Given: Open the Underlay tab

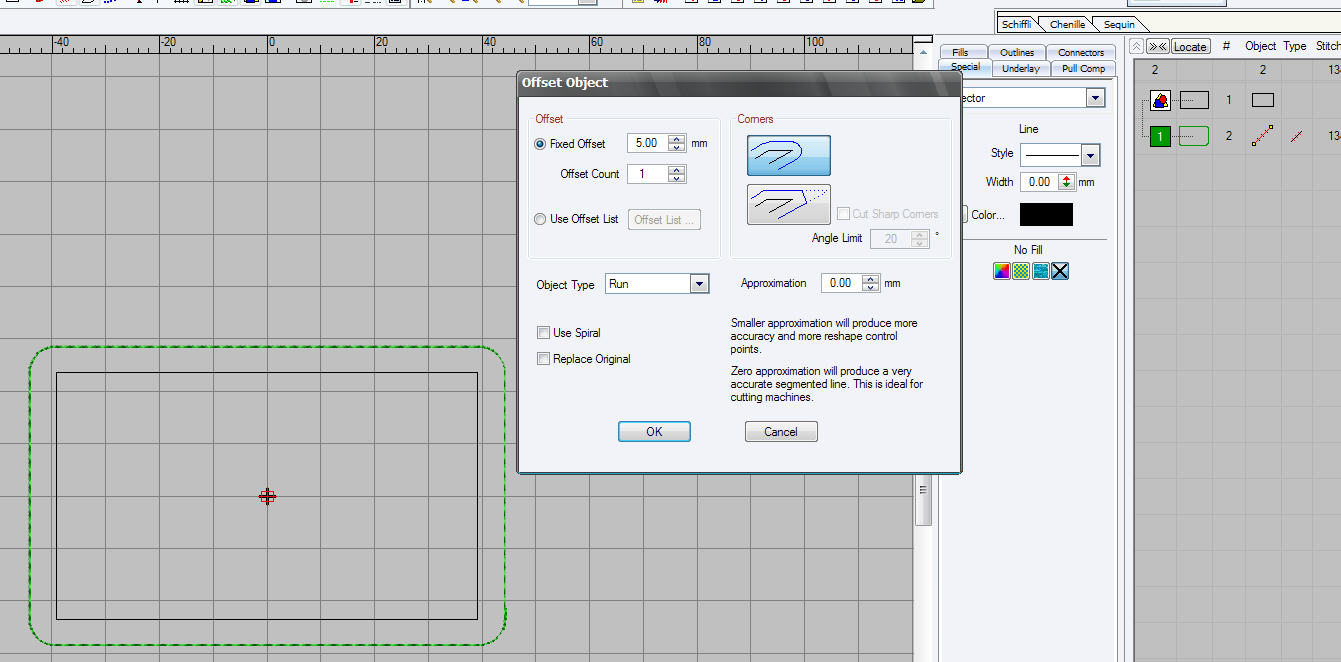Looking at the screenshot, I should 1020,68.
